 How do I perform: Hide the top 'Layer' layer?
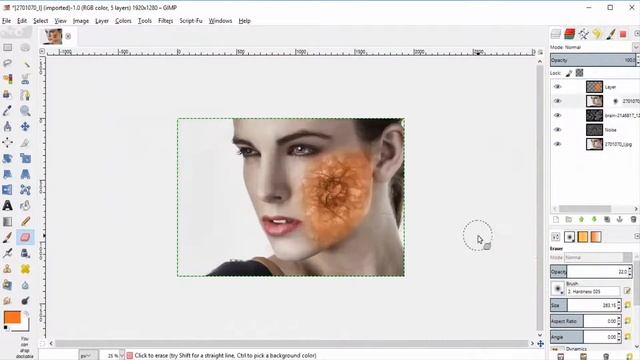[557, 87]
